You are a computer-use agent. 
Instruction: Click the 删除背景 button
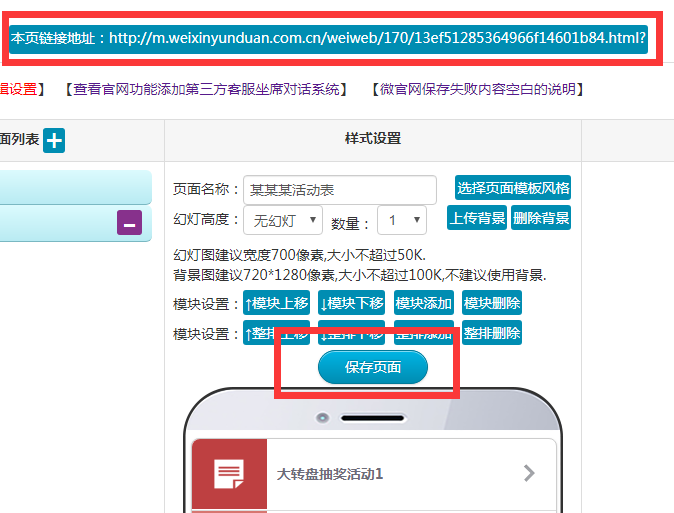coord(541,218)
